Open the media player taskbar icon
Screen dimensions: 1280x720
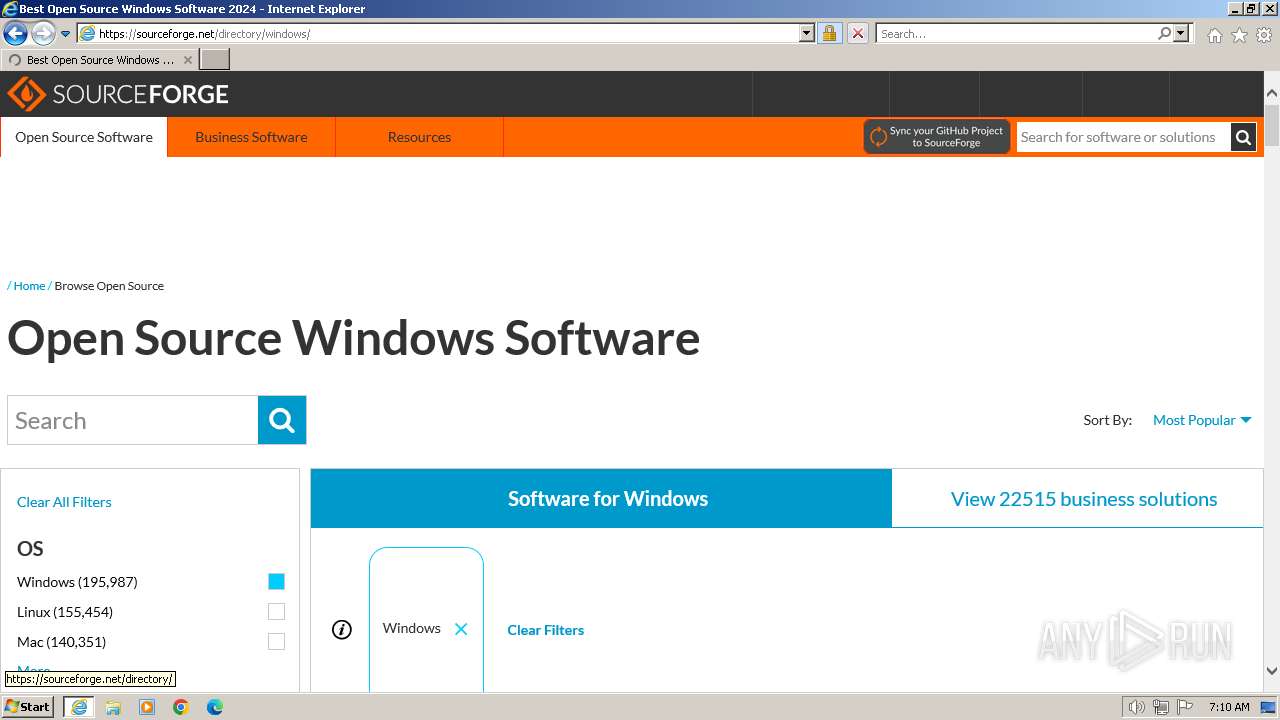pyautogui.click(x=147, y=707)
